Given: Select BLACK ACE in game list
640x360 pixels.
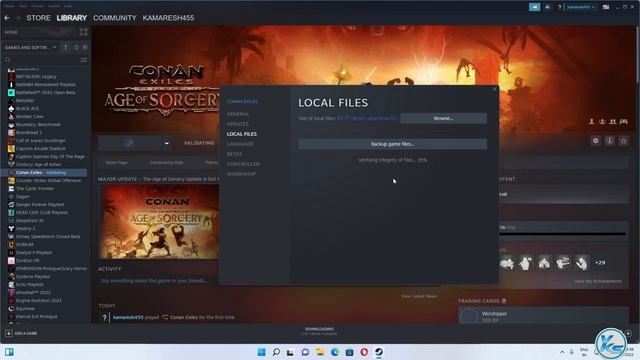Looking at the screenshot, I should click(27, 109).
